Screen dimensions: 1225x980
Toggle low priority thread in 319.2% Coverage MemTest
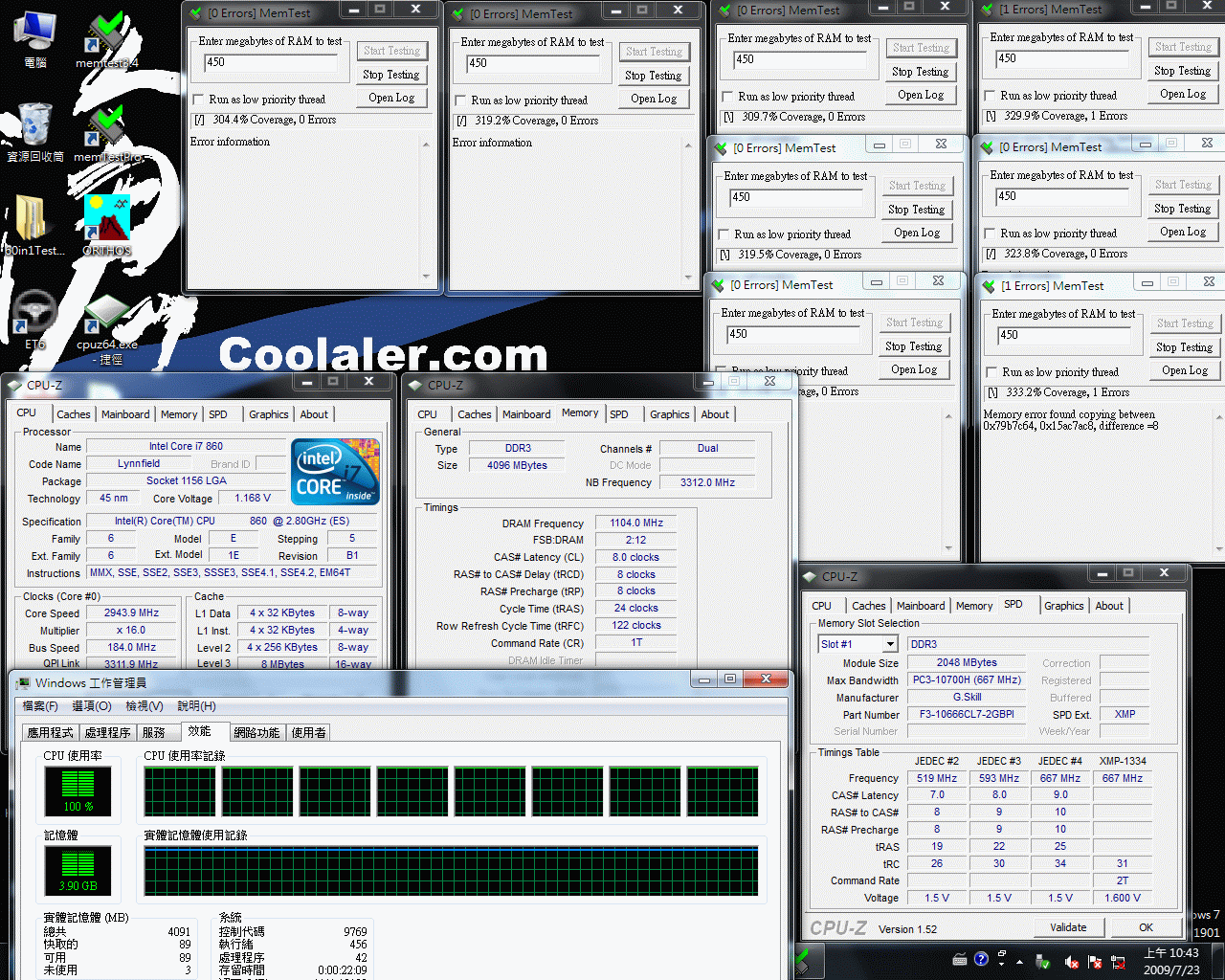(x=460, y=100)
